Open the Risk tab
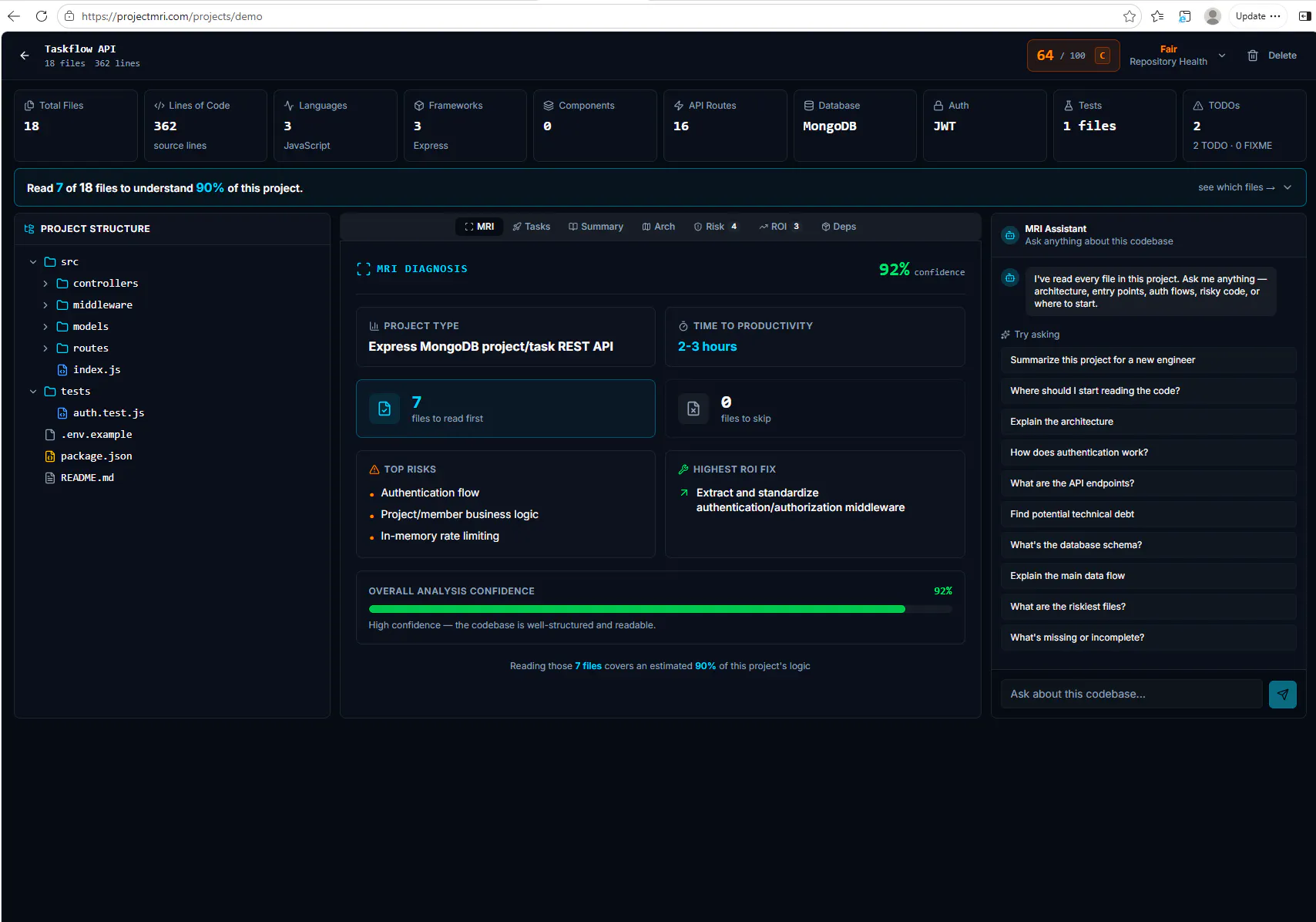 716,227
